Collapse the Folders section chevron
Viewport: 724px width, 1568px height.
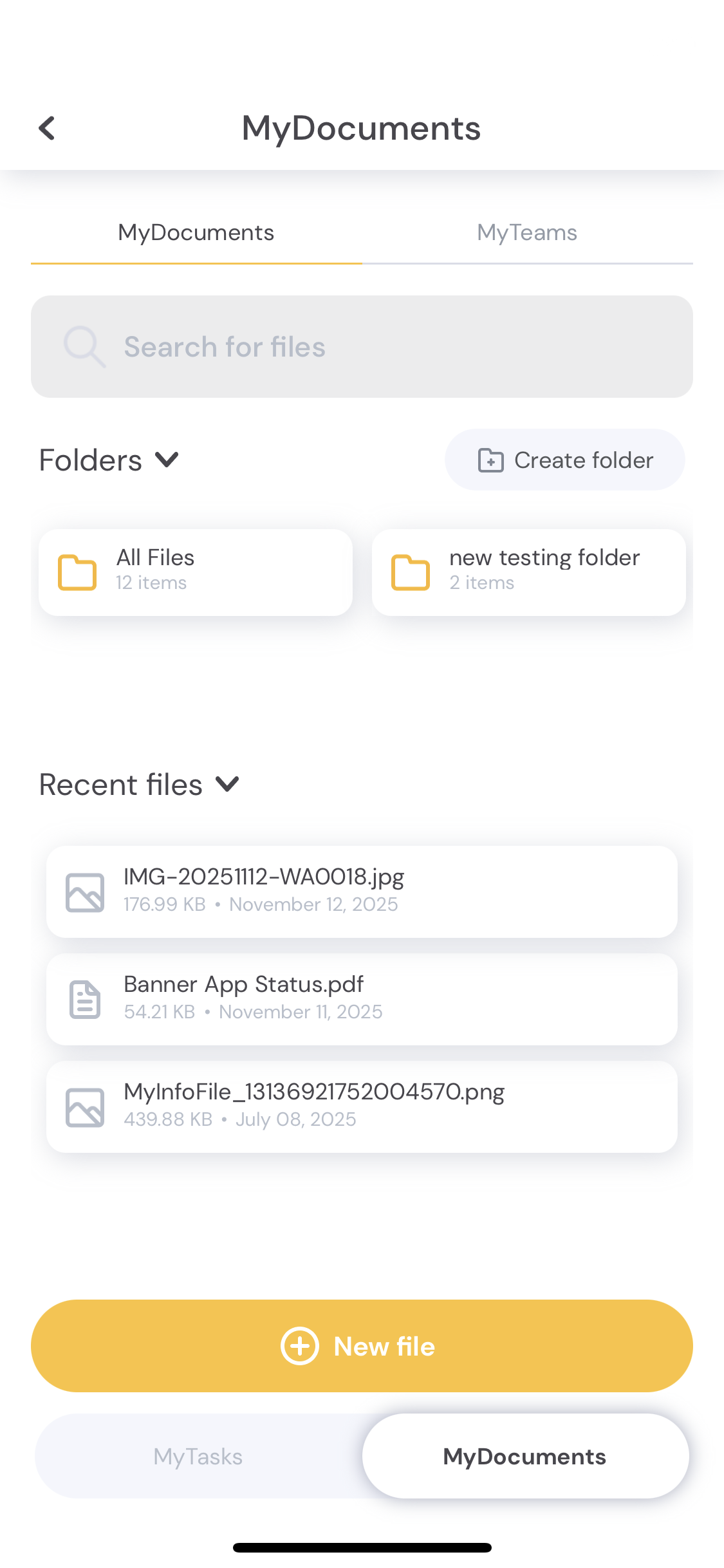click(167, 460)
